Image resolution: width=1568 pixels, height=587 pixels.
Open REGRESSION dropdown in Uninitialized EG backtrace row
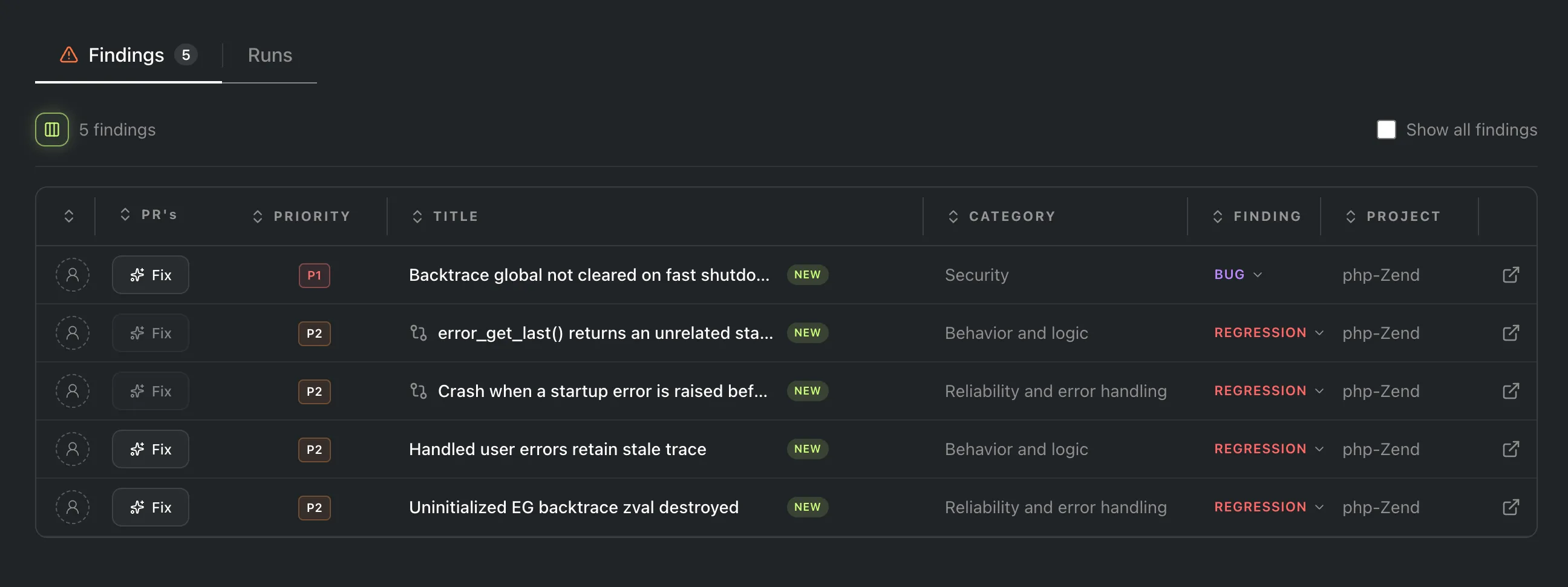coord(1269,507)
